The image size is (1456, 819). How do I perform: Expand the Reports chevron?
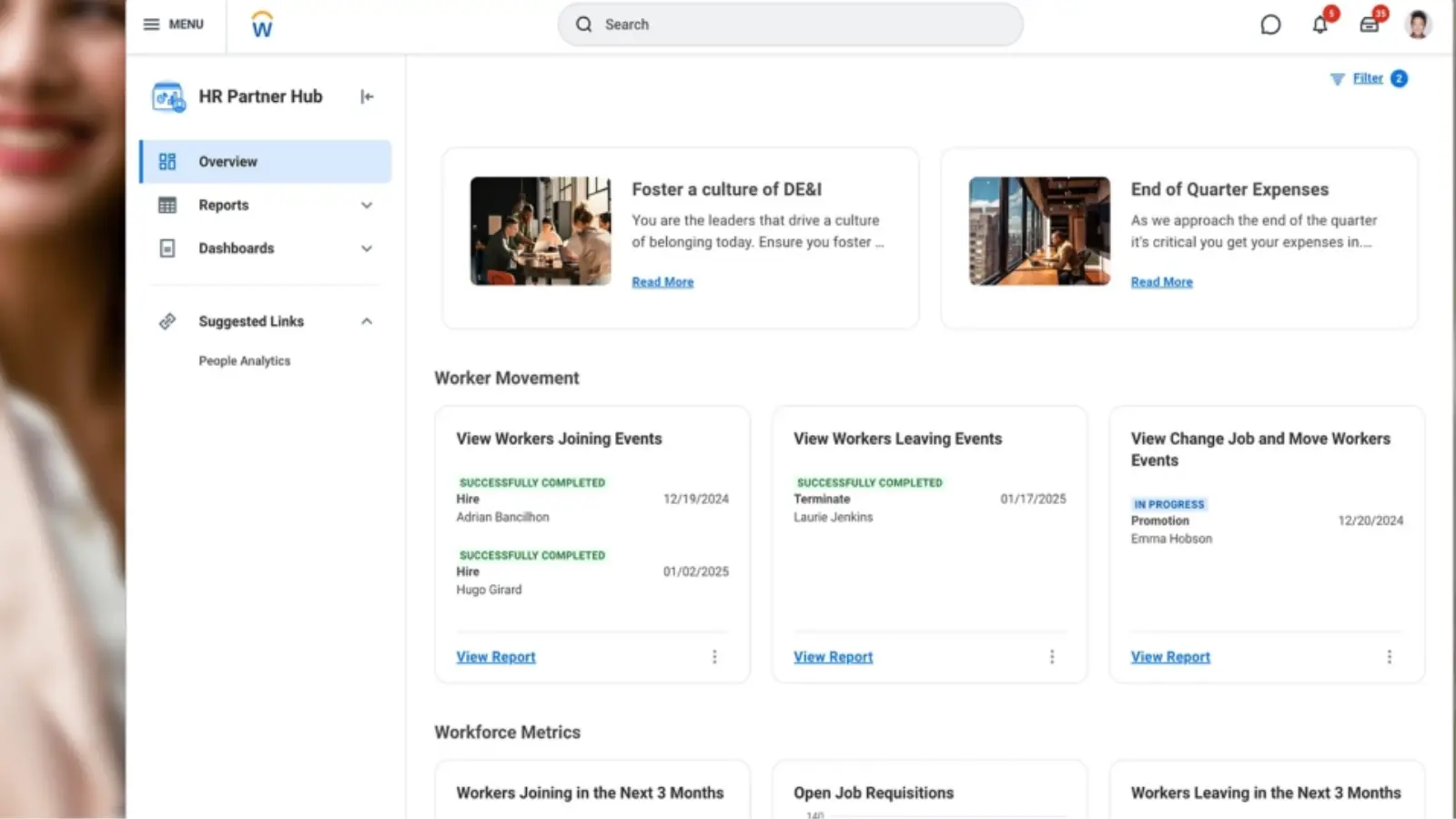click(367, 206)
